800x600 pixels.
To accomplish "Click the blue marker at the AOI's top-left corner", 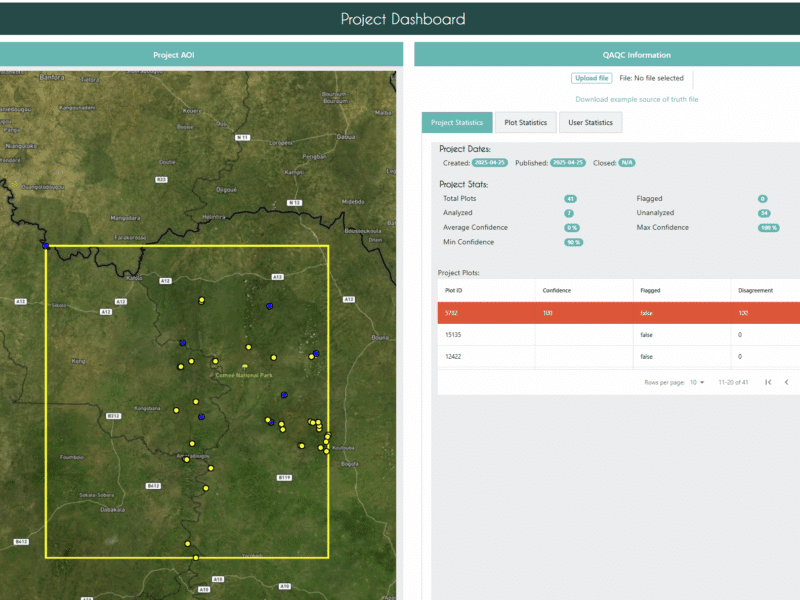I will tap(46, 246).
